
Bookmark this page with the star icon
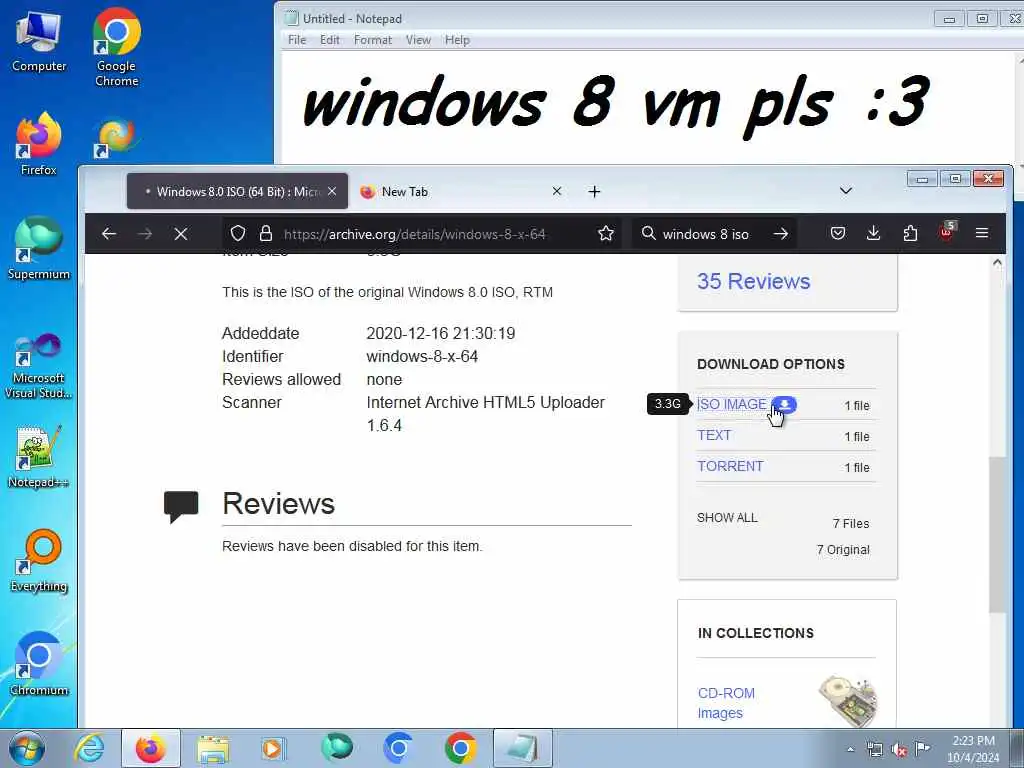click(605, 234)
